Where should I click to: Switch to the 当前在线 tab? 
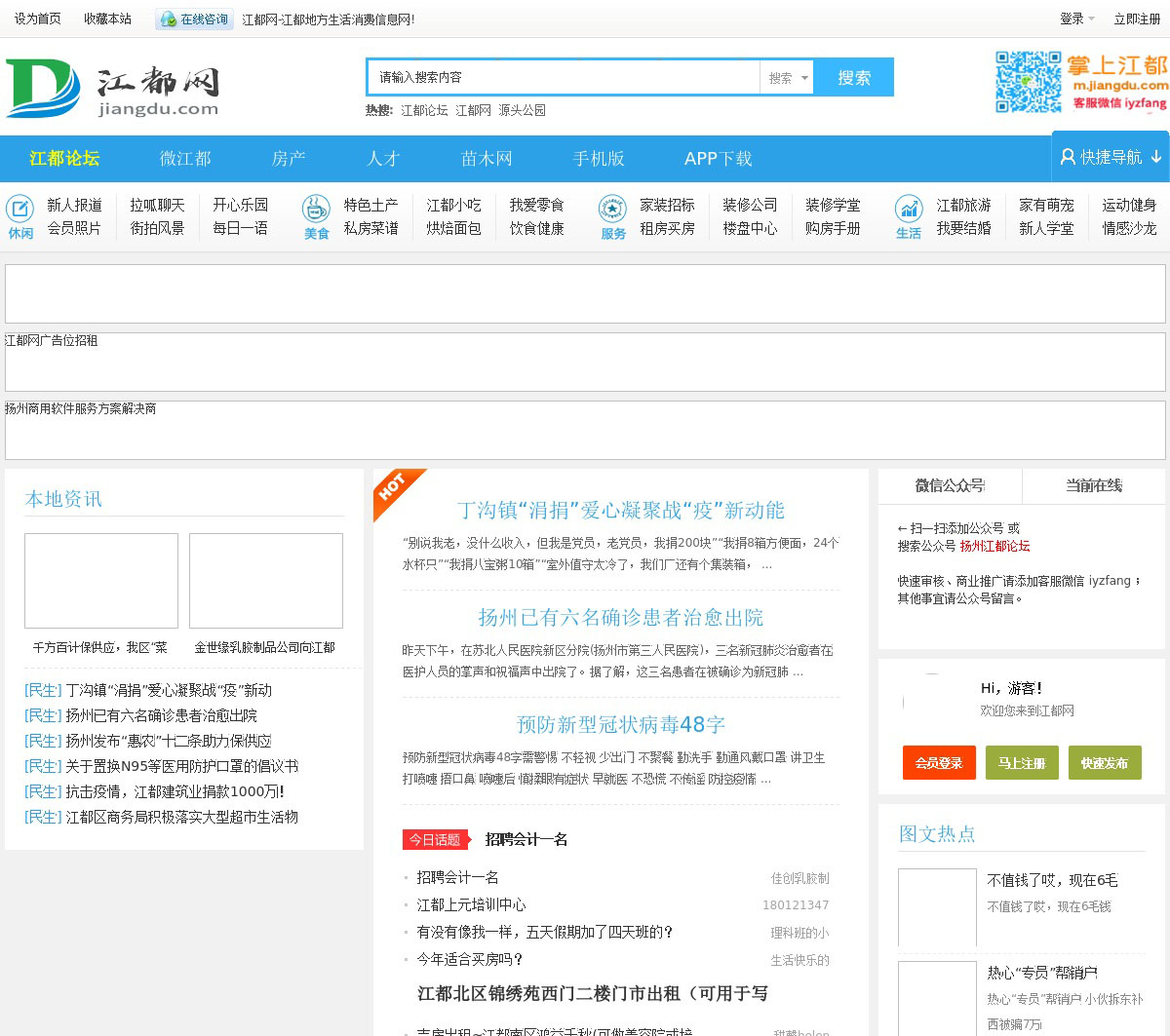click(x=1093, y=485)
